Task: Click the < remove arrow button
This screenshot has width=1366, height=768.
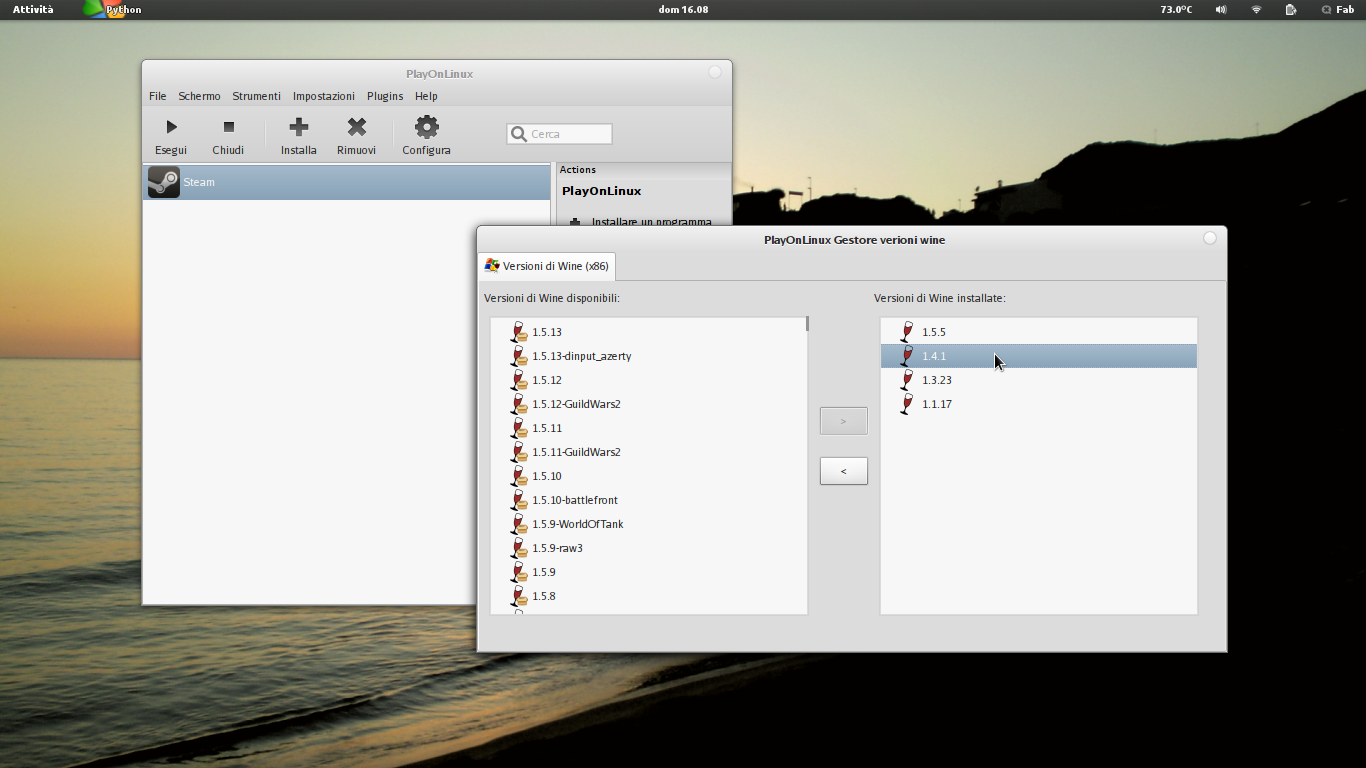Action: point(844,471)
